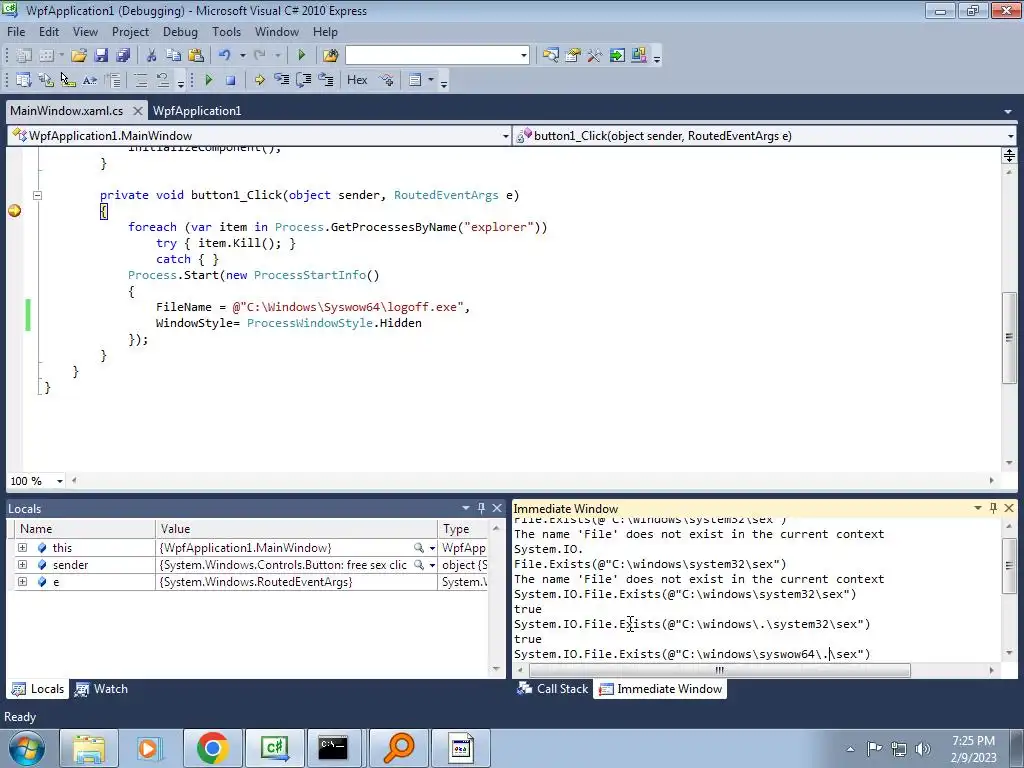The height and width of the screenshot is (768, 1024).
Task: Open Solution Explorer from the toolbar icon
Action: [x=551, y=56]
